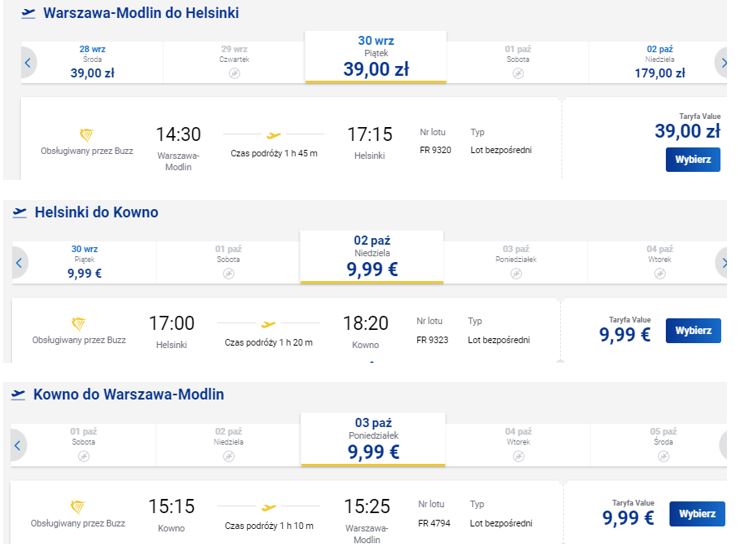
Task: Show earlier dates for Helsinki do Kowno
Action: click(19, 262)
